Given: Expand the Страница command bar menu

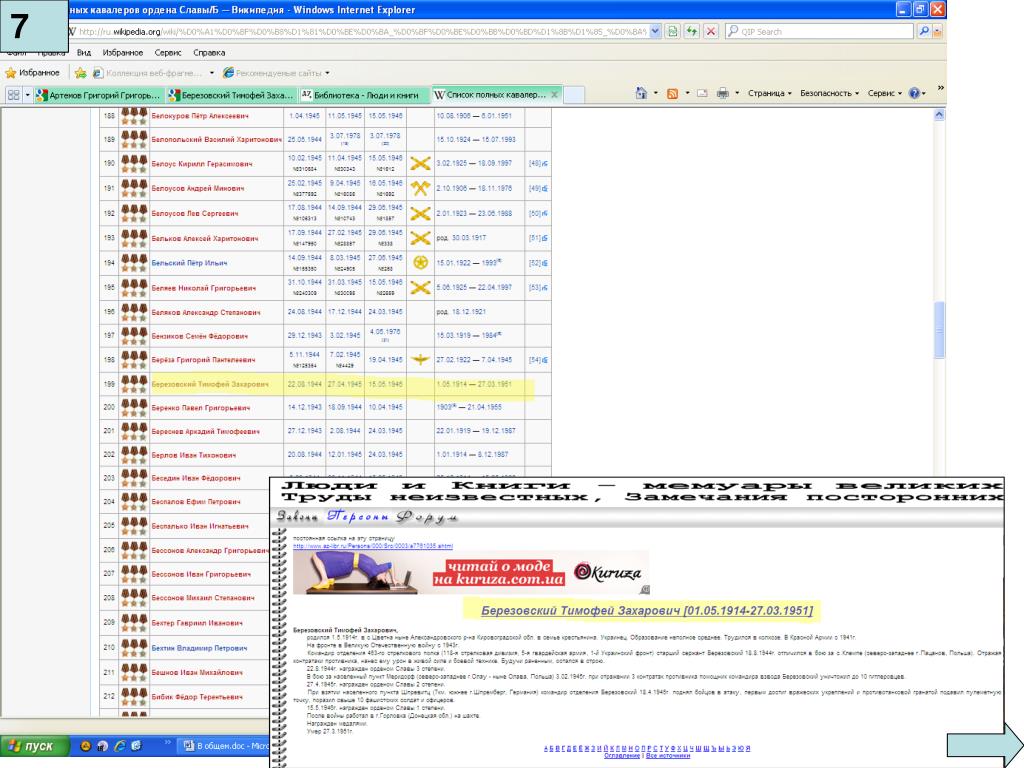Looking at the screenshot, I should [769, 93].
